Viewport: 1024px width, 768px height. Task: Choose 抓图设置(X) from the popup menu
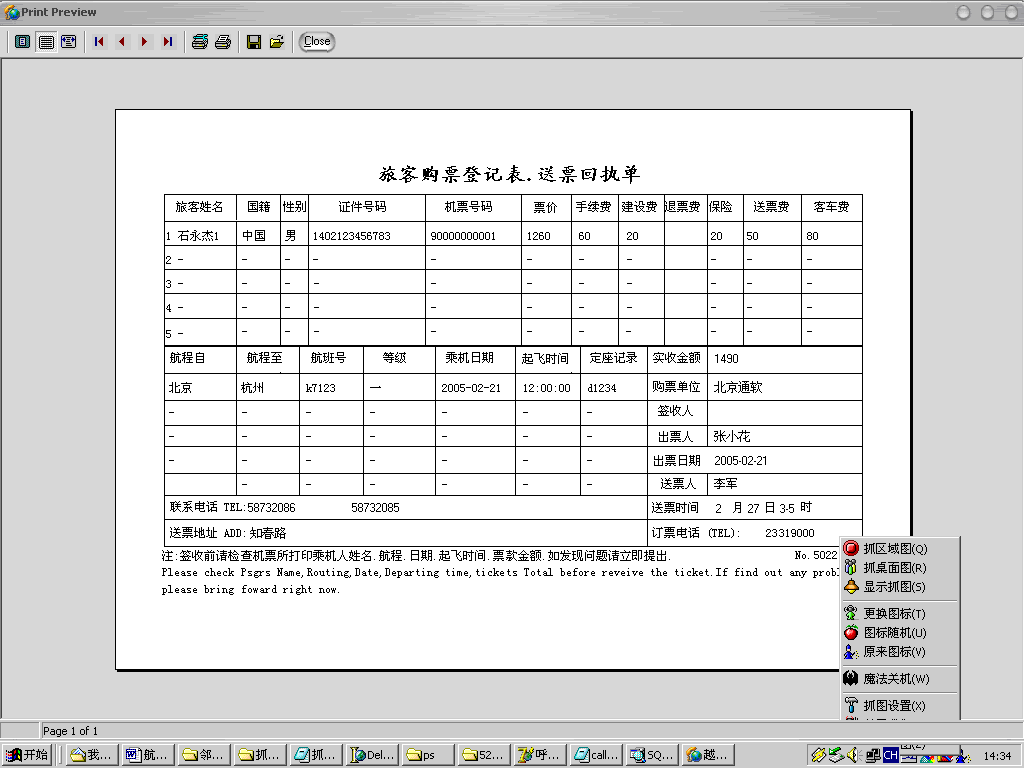point(899,705)
